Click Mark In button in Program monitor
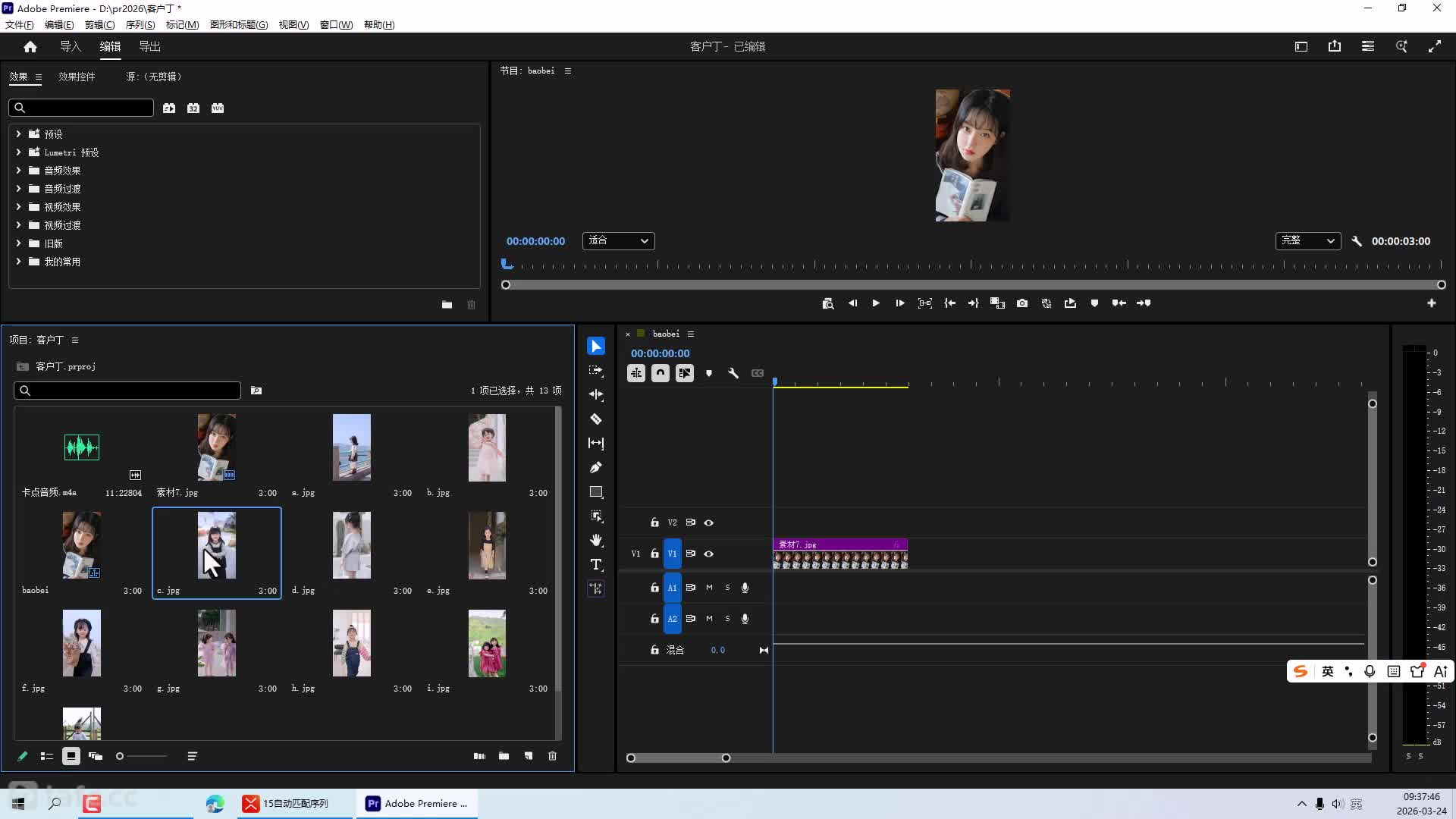Viewport: 1456px width, 819px height. tap(949, 303)
